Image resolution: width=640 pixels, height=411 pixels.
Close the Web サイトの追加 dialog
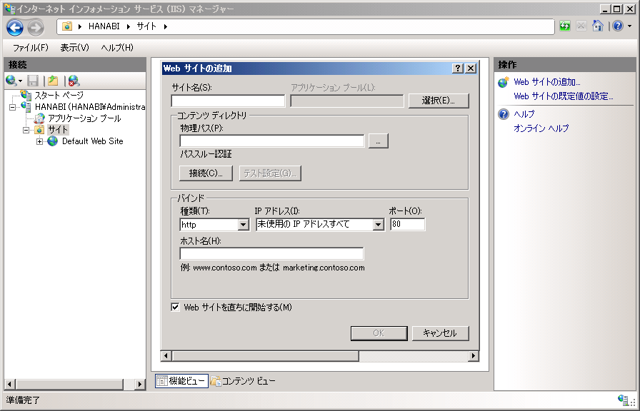471,68
